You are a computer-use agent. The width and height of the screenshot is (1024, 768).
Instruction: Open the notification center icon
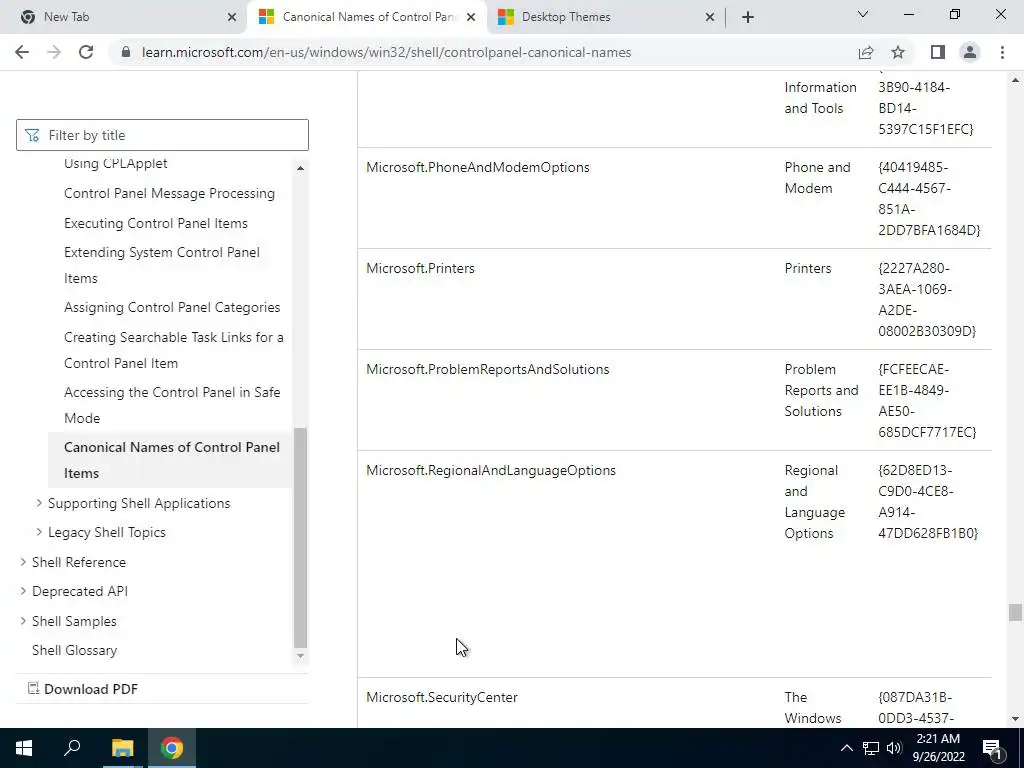(x=992, y=748)
